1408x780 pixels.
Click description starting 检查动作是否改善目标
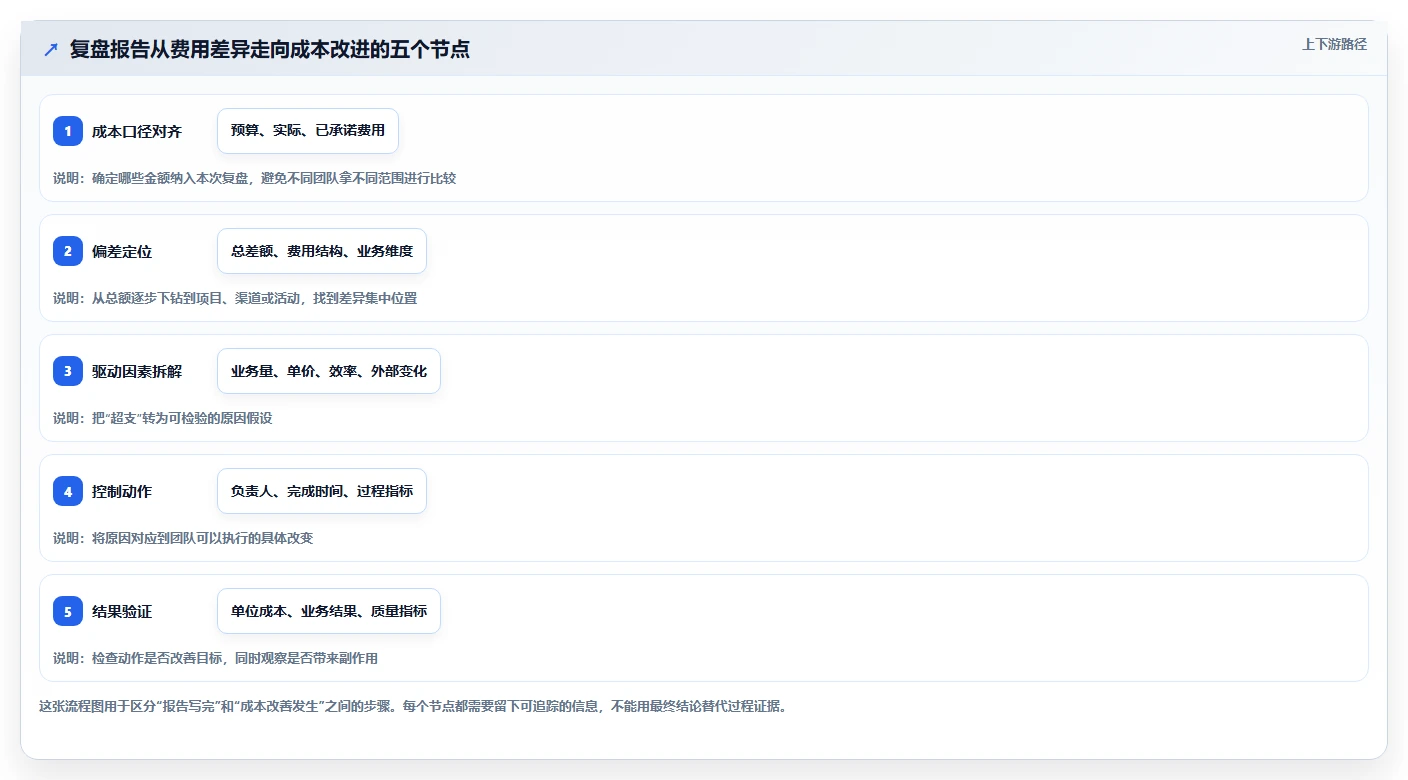[216, 658]
